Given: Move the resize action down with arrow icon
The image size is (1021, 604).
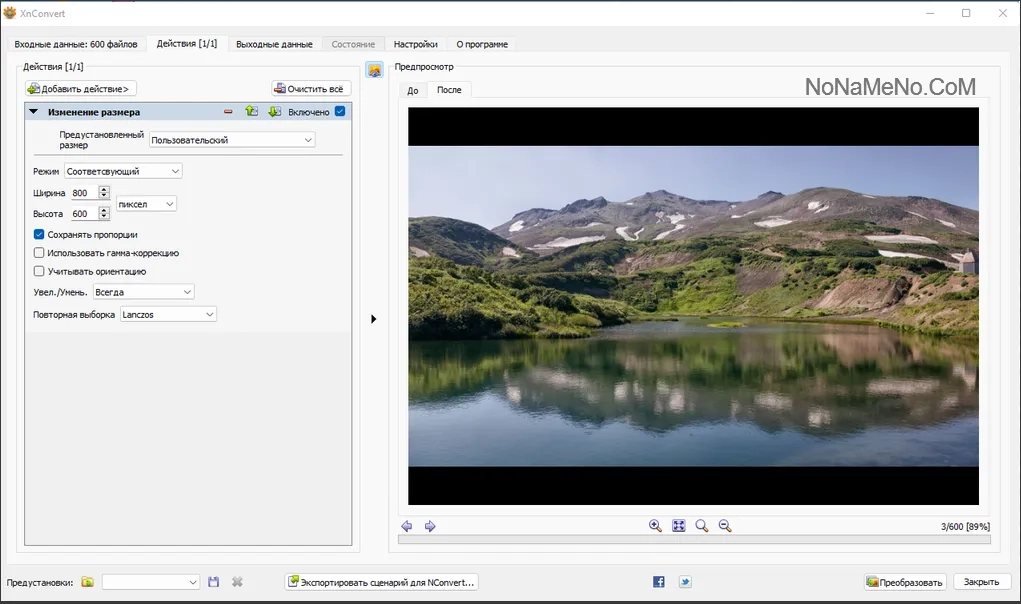Looking at the screenshot, I should pyautogui.click(x=275, y=111).
